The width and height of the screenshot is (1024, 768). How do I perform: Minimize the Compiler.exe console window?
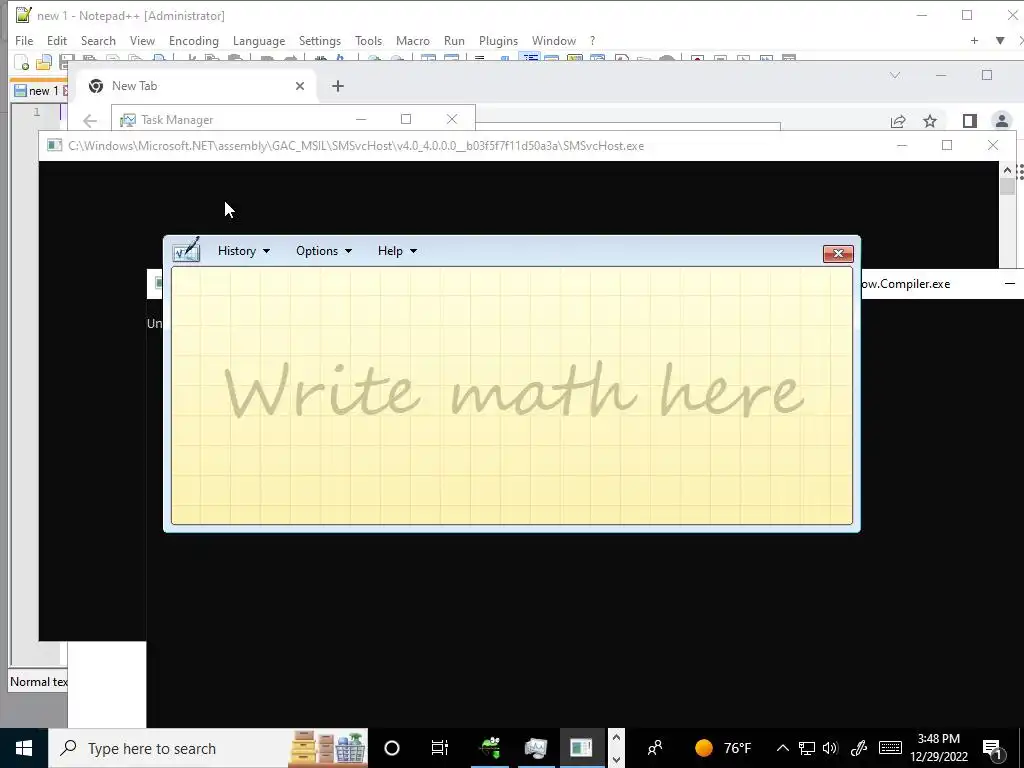click(1009, 283)
